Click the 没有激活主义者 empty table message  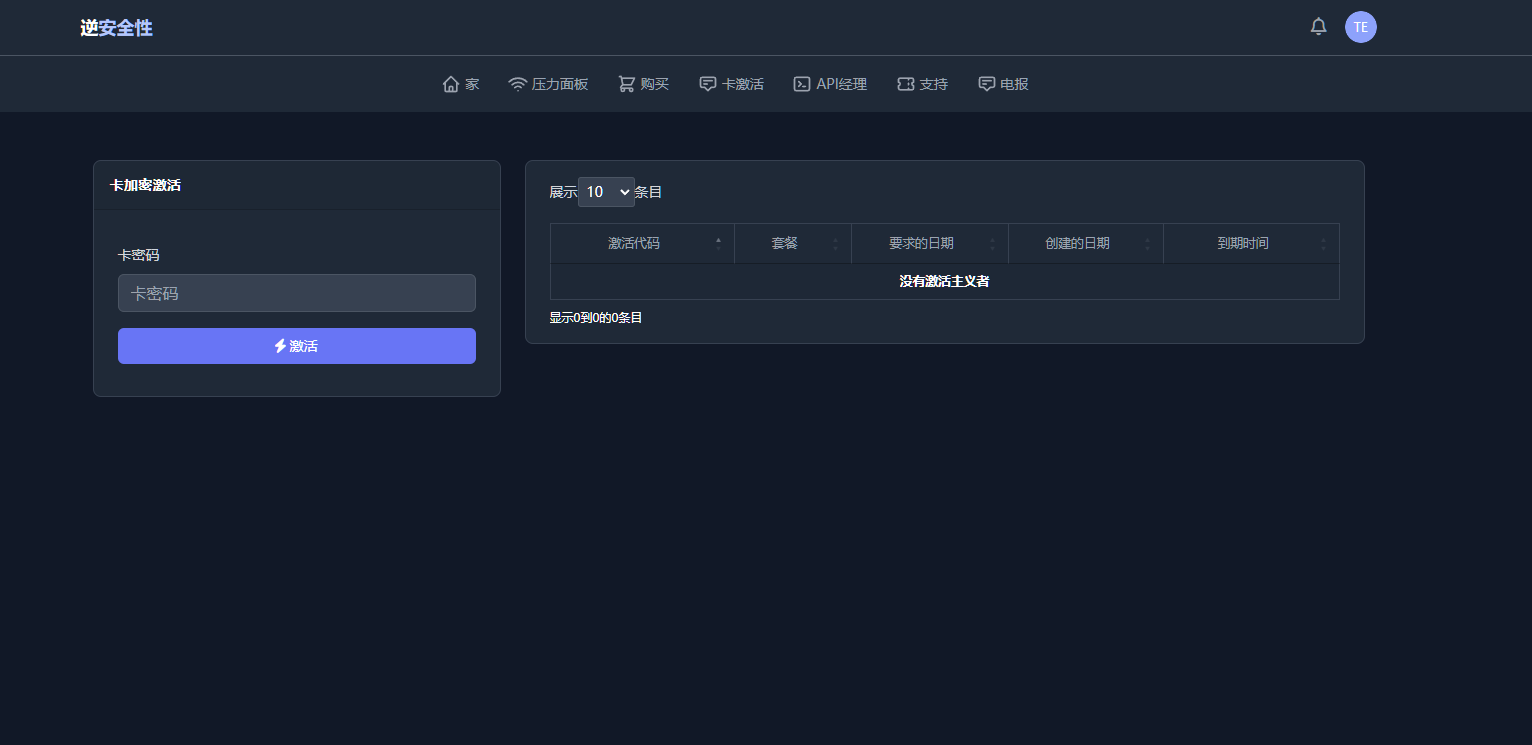coord(944,282)
